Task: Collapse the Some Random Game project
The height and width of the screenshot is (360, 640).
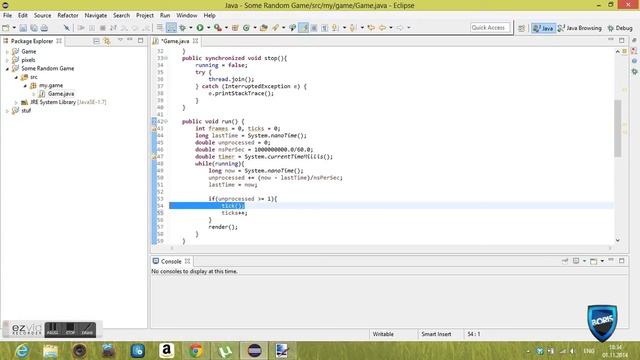Action: [x=7, y=69]
